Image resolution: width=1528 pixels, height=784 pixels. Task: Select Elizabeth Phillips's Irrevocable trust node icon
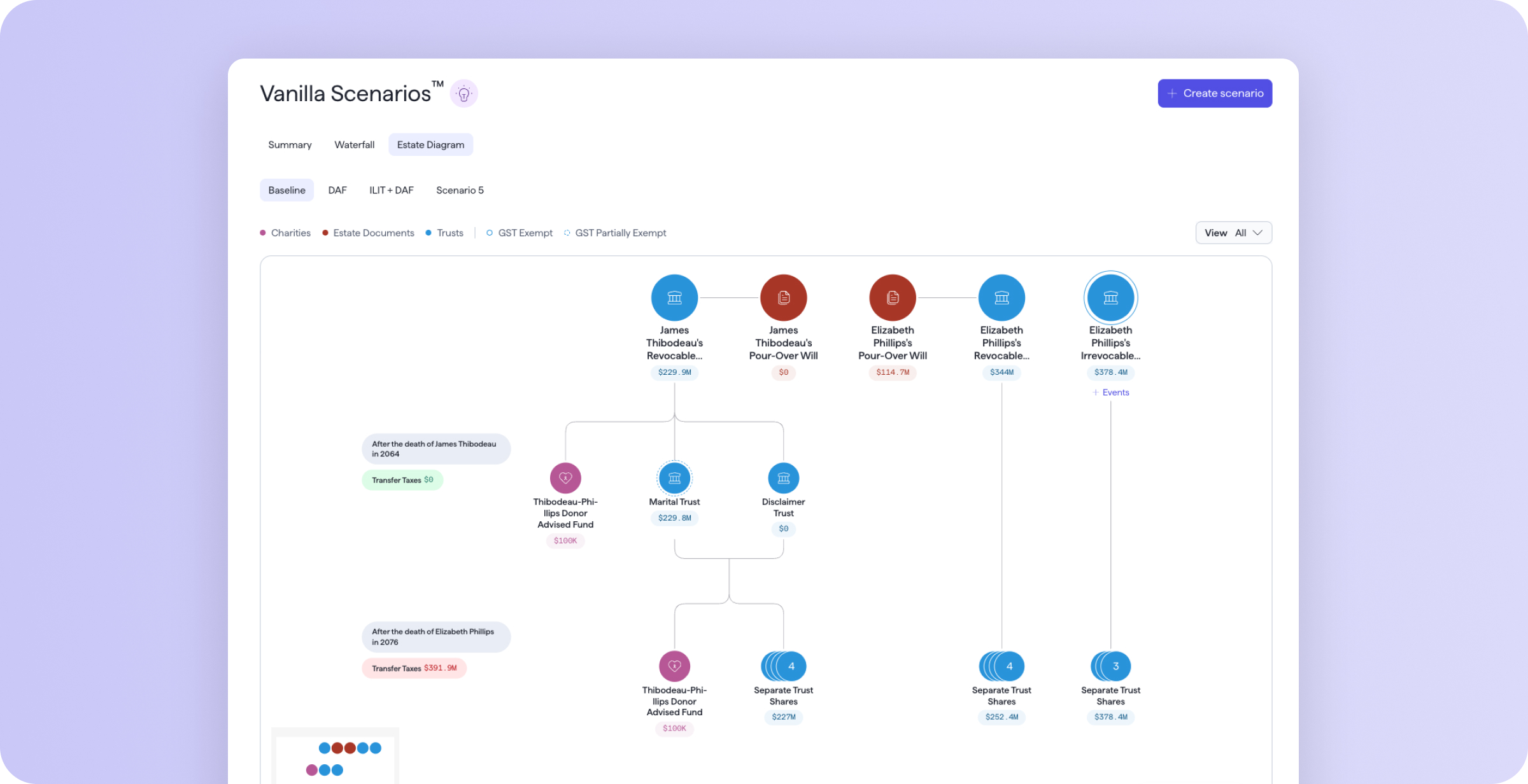coord(1110,297)
